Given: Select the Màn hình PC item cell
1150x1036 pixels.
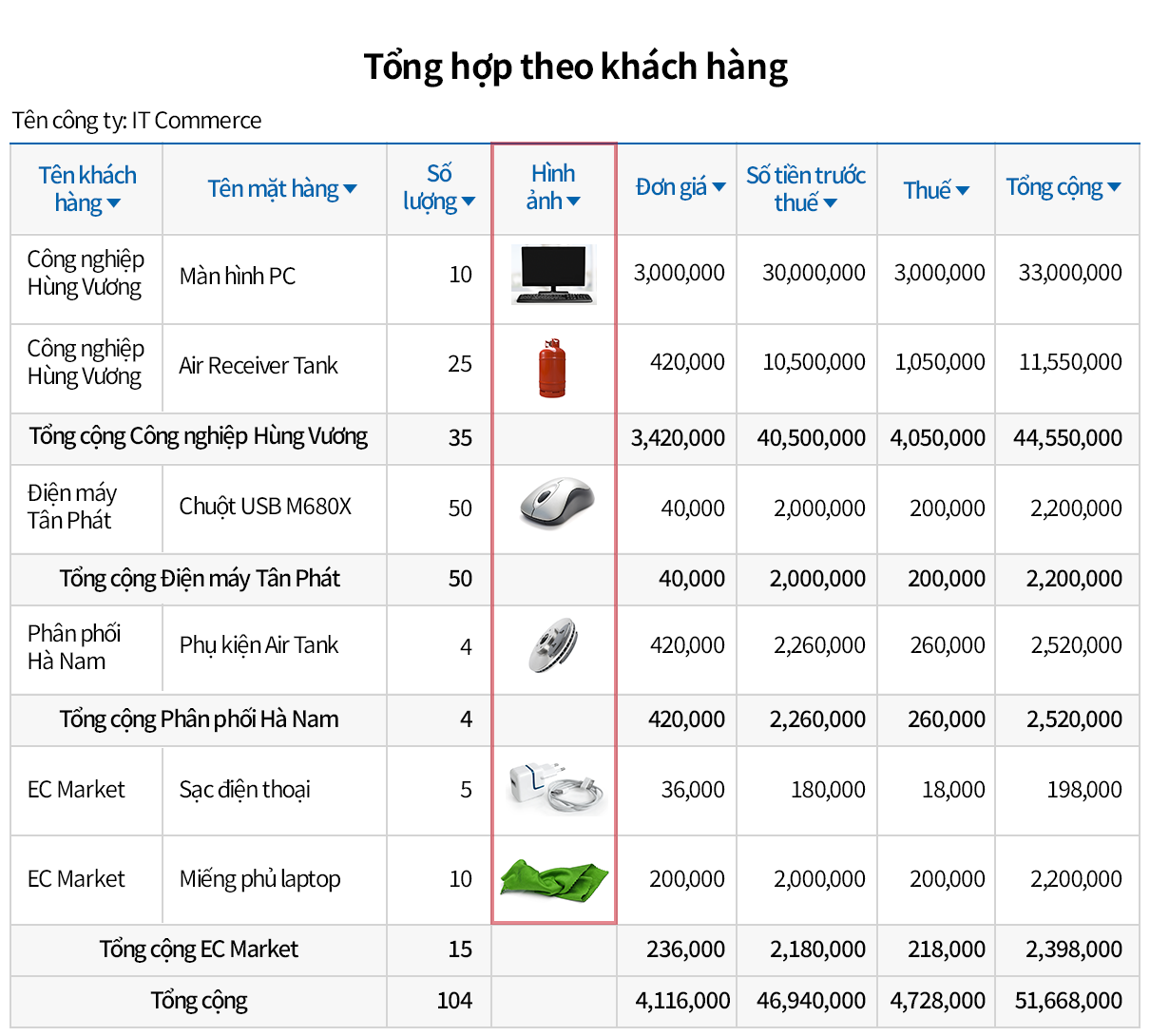Looking at the screenshot, I should click(x=238, y=277).
